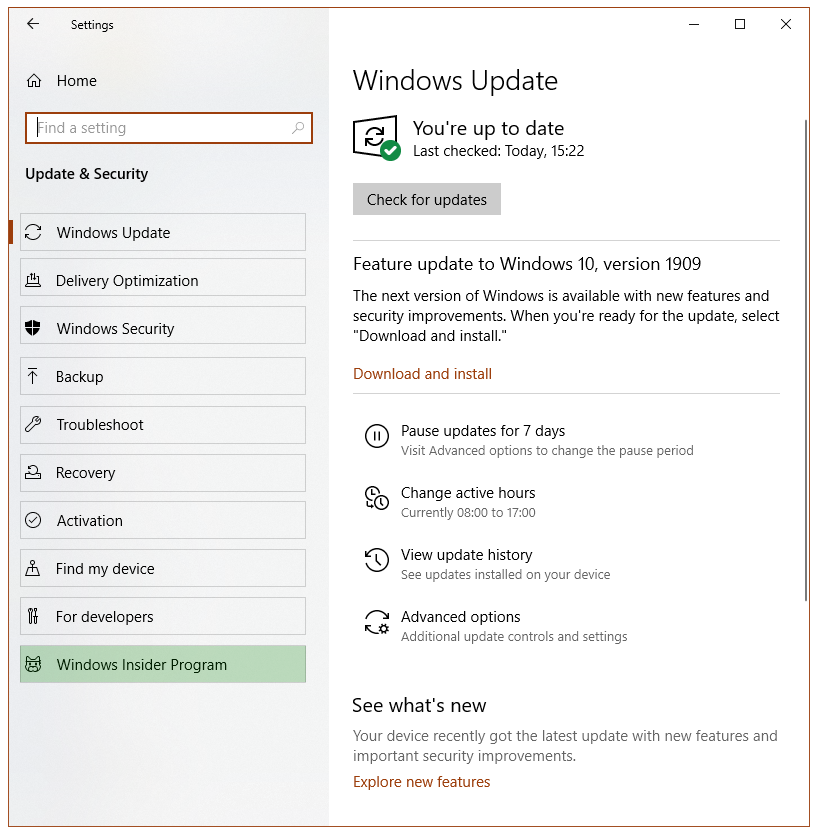818x836 pixels.
Task: Click the Troubleshoot wrench icon
Action: [x=33, y=424]
